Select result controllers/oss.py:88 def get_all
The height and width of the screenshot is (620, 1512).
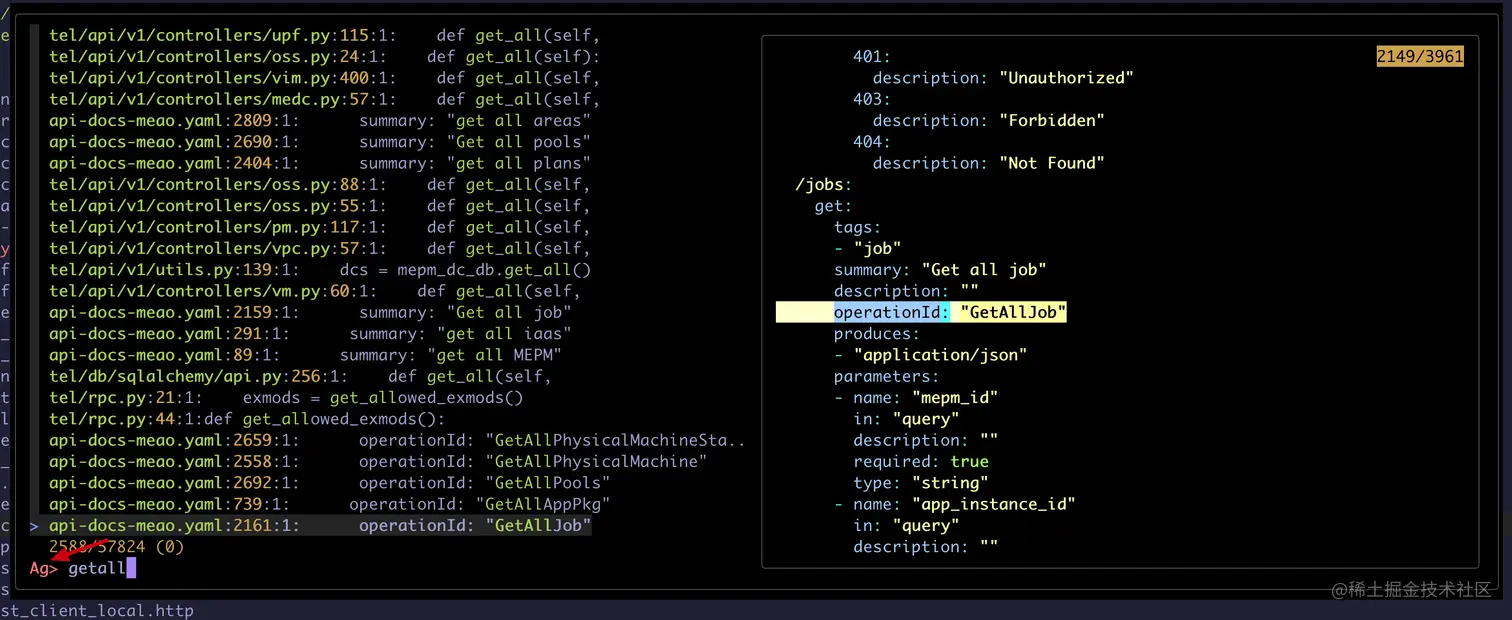(320, 184)
